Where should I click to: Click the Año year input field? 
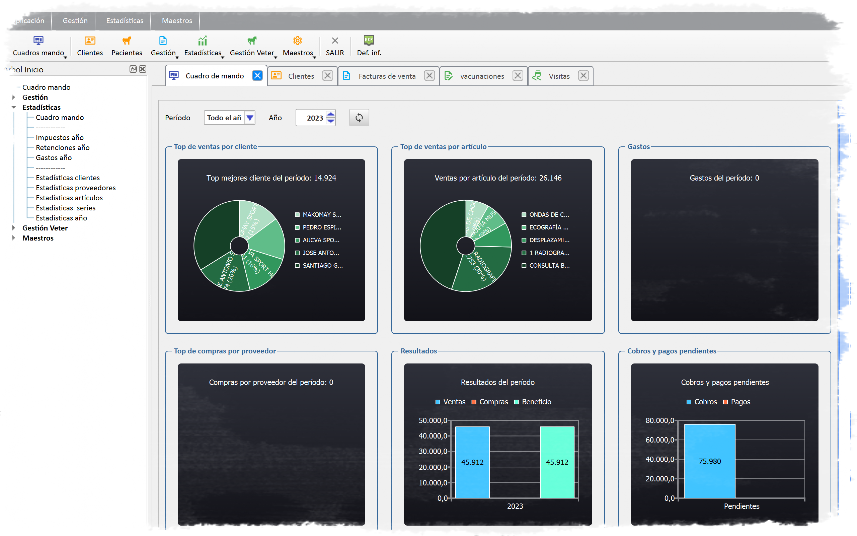(x=311, y=118)
